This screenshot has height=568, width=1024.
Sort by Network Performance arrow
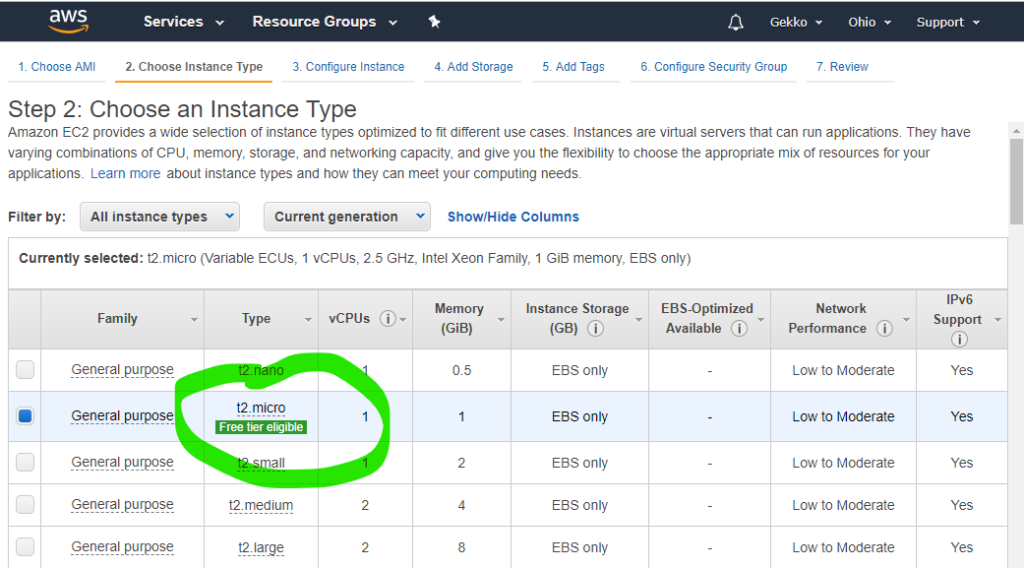click(x=906, y=320)
